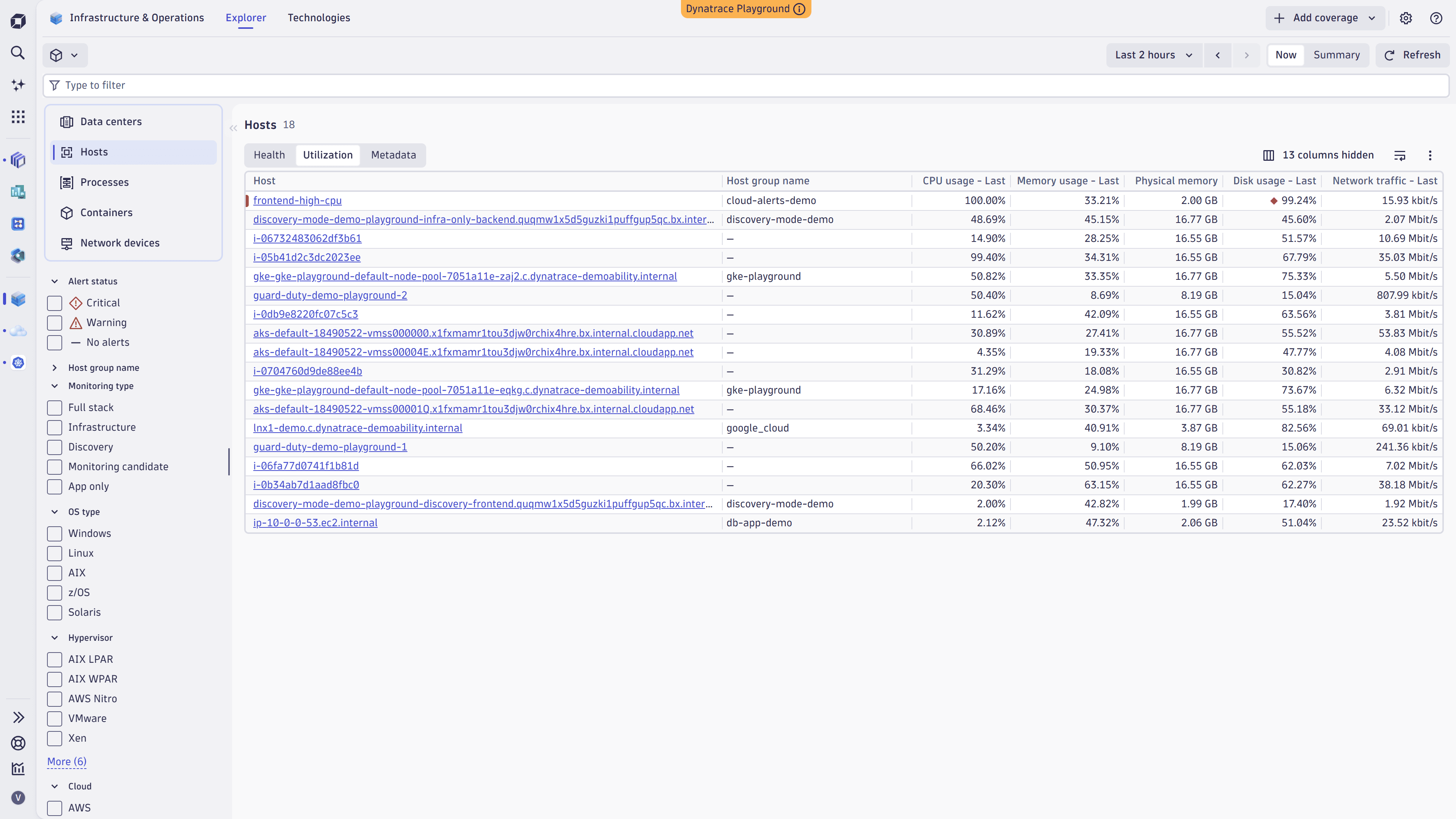Open the frontend-high-cpu host link
The height and width of the screenshot is (819, 1456).
click(297, 201)
